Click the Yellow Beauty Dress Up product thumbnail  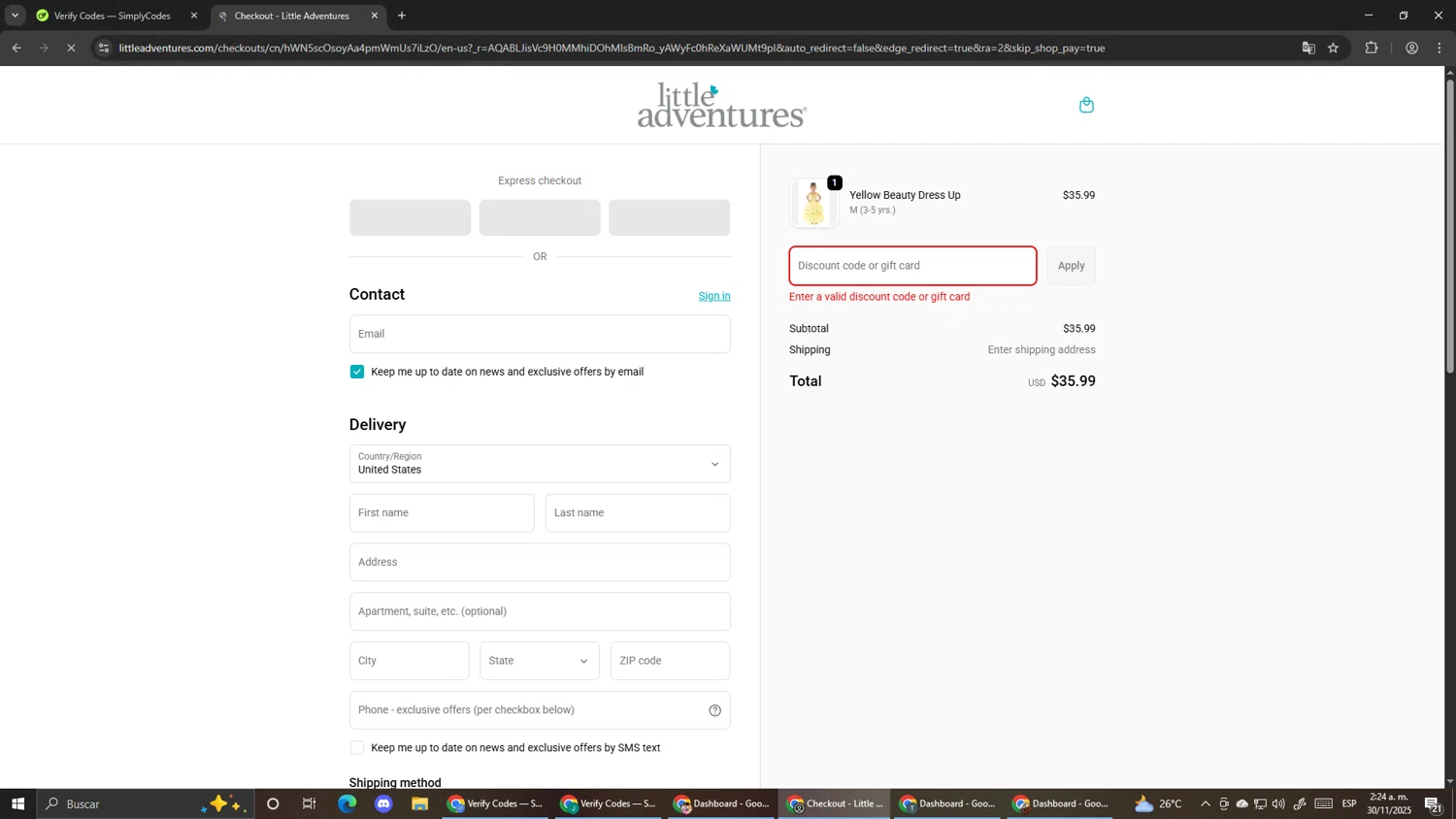click(814, 203)
